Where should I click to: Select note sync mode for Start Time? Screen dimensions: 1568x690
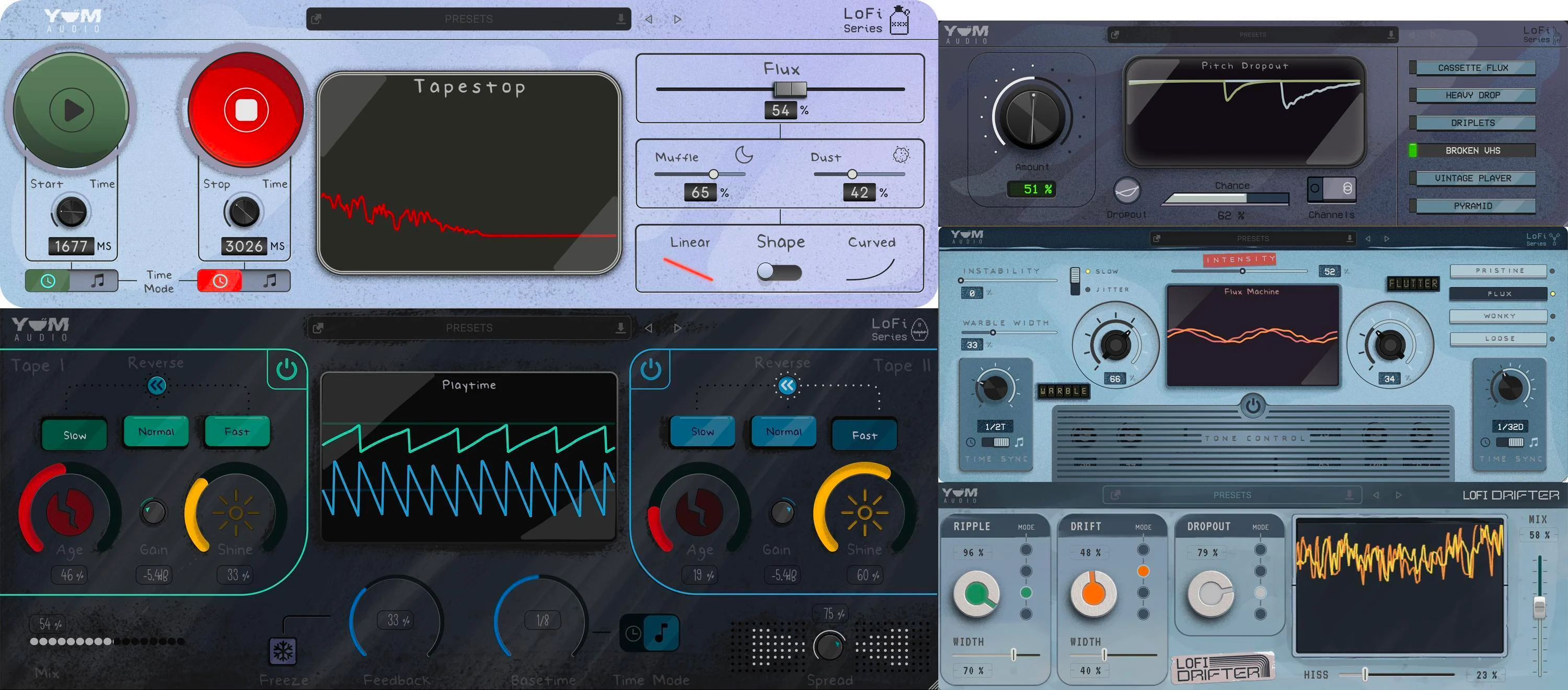[96, 281]
